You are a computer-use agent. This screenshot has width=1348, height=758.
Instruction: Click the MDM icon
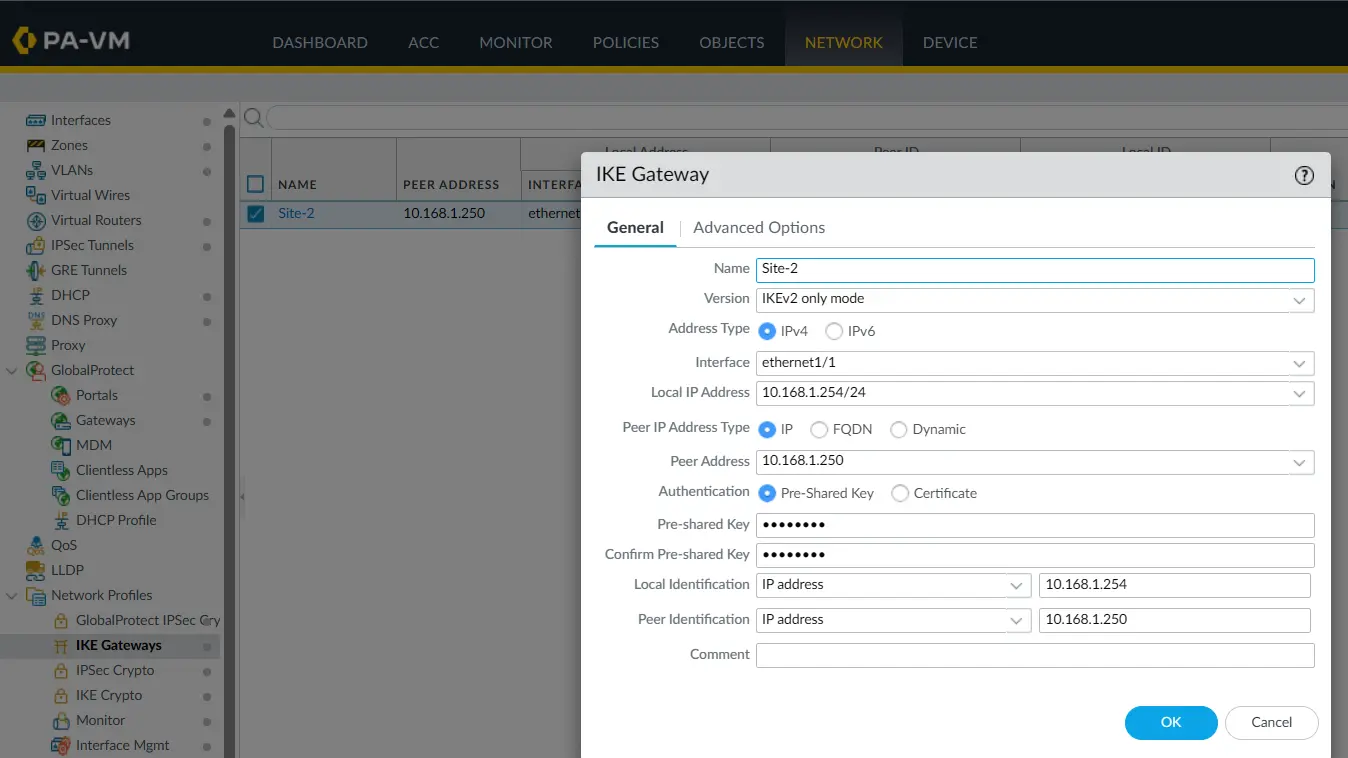coord(60,445)
